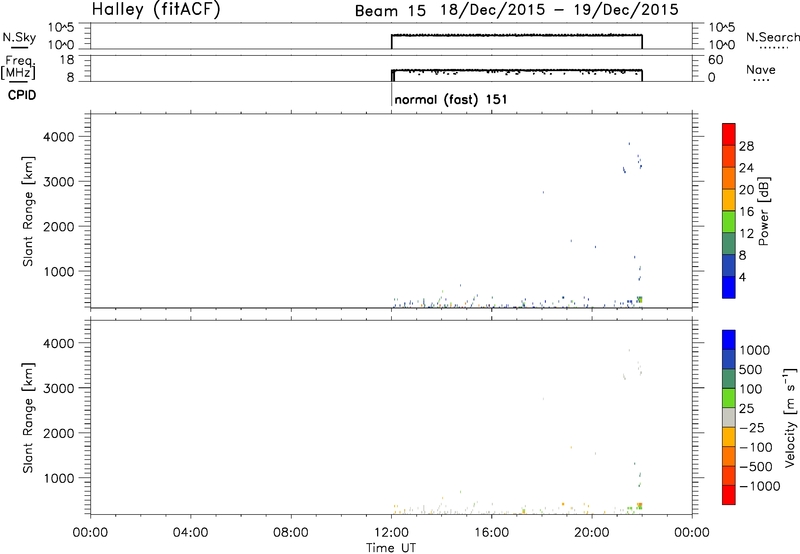800x554 pixels.
Task: Click the 04:00 time tick label
Action: tap(190, 533)
